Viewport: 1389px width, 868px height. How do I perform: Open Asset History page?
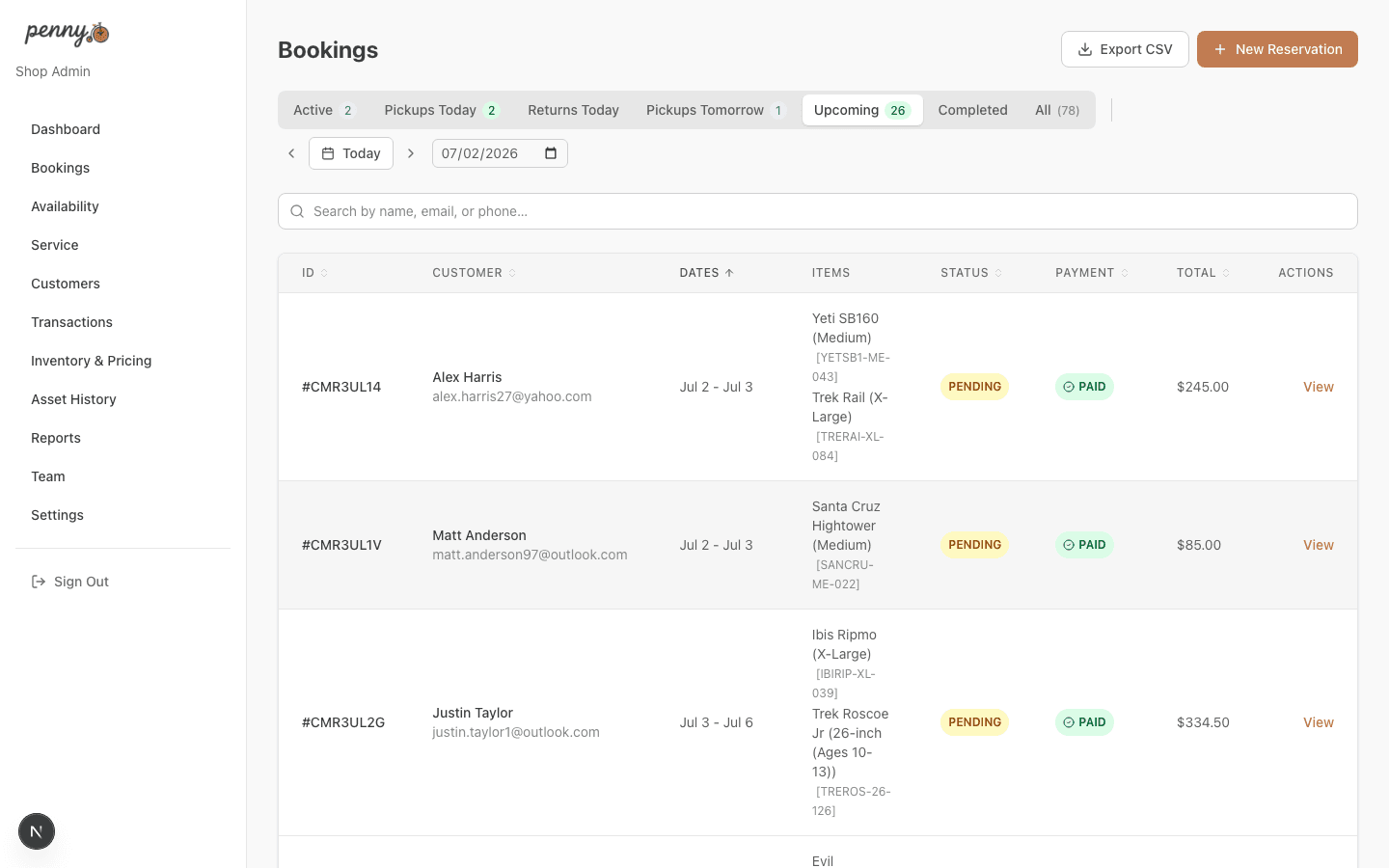coord(73,399)
